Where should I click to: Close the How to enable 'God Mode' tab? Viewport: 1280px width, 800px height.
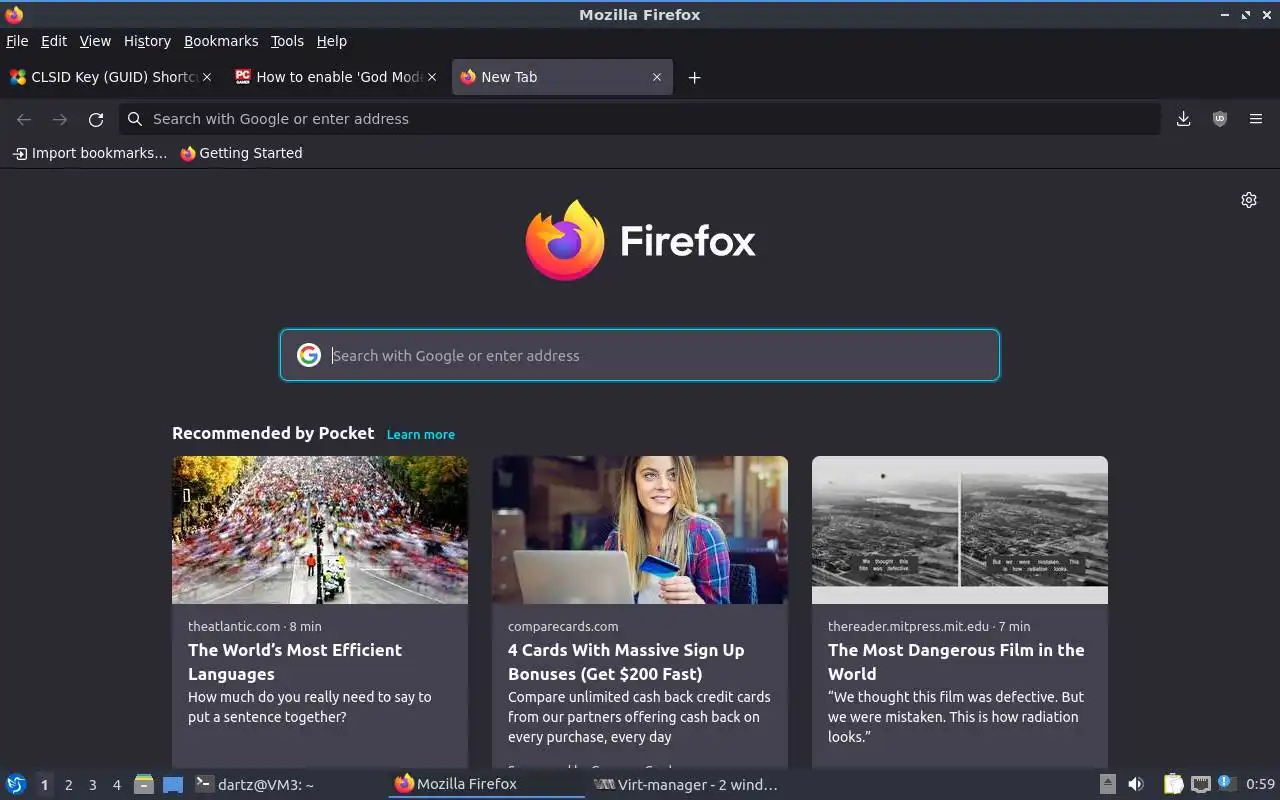click(432, 77)
